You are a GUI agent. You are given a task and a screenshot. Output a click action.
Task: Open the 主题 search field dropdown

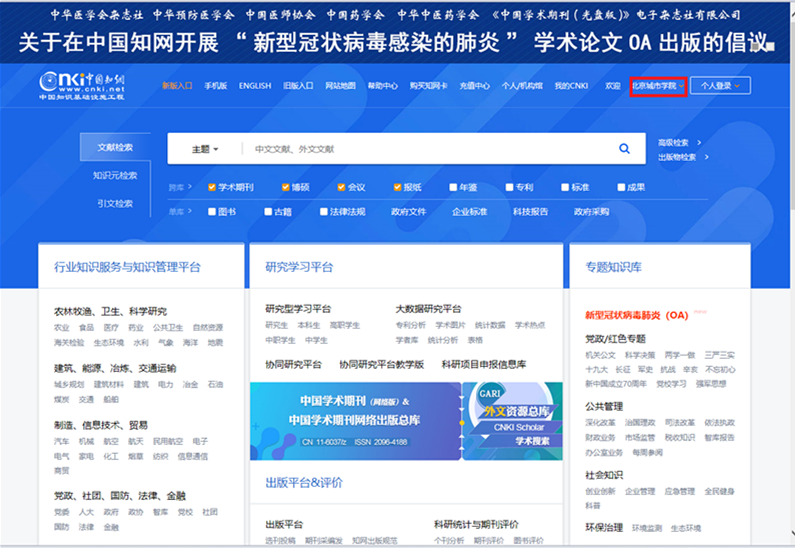[x=205, y=149]
